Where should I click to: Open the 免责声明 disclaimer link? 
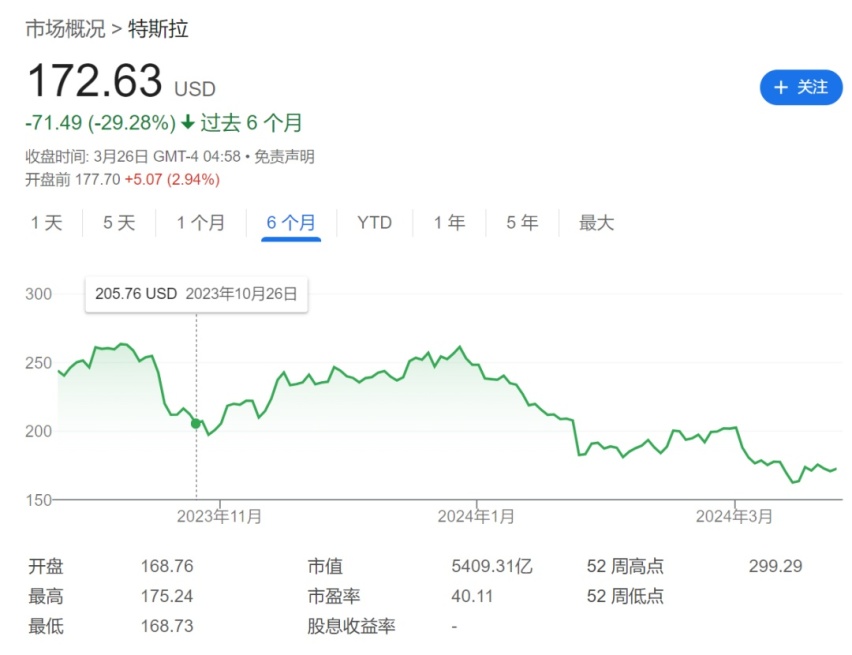284,157
